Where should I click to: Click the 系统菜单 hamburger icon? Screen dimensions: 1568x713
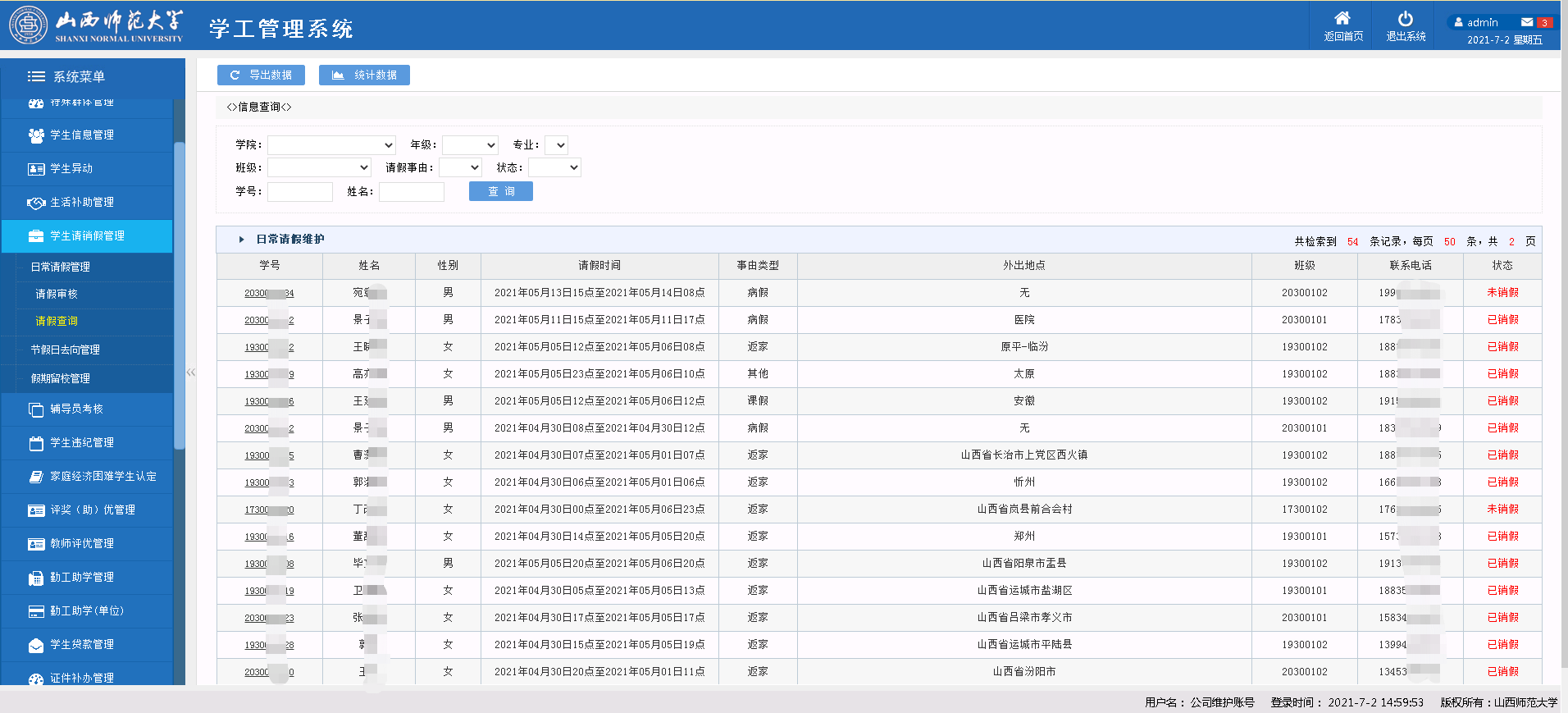36,76
